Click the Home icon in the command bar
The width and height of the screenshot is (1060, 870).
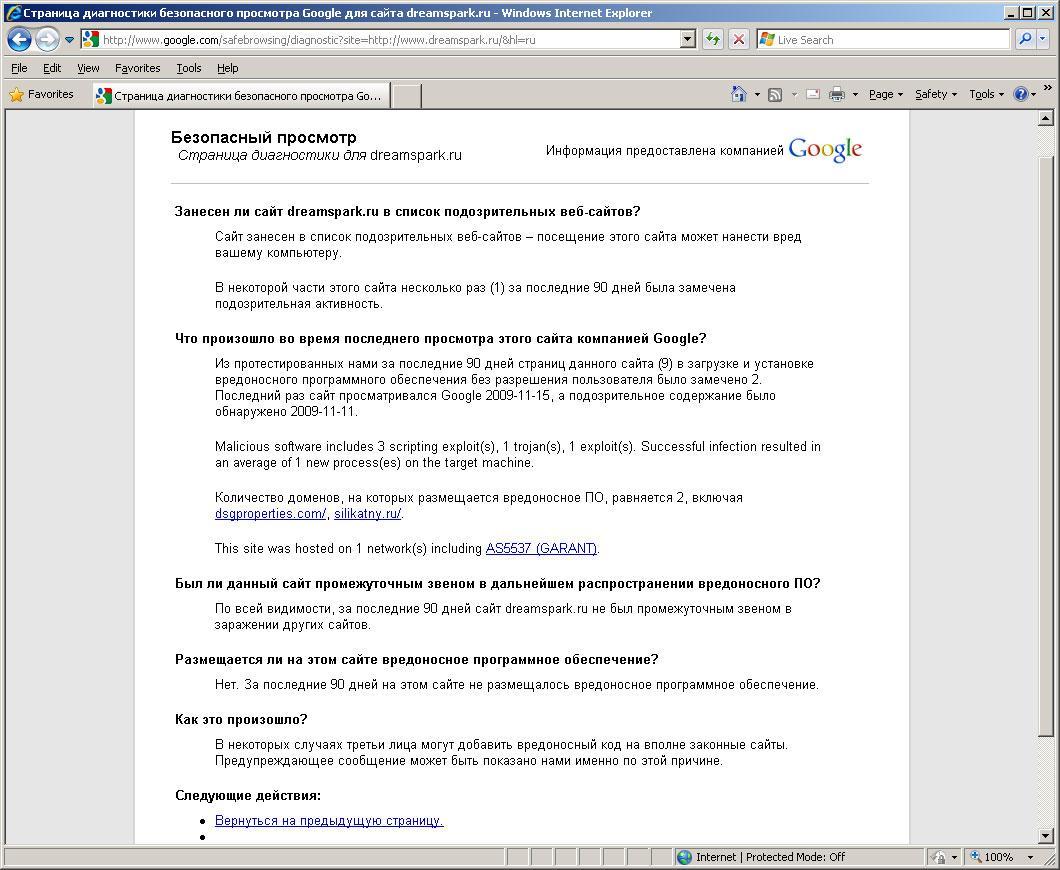738,94
